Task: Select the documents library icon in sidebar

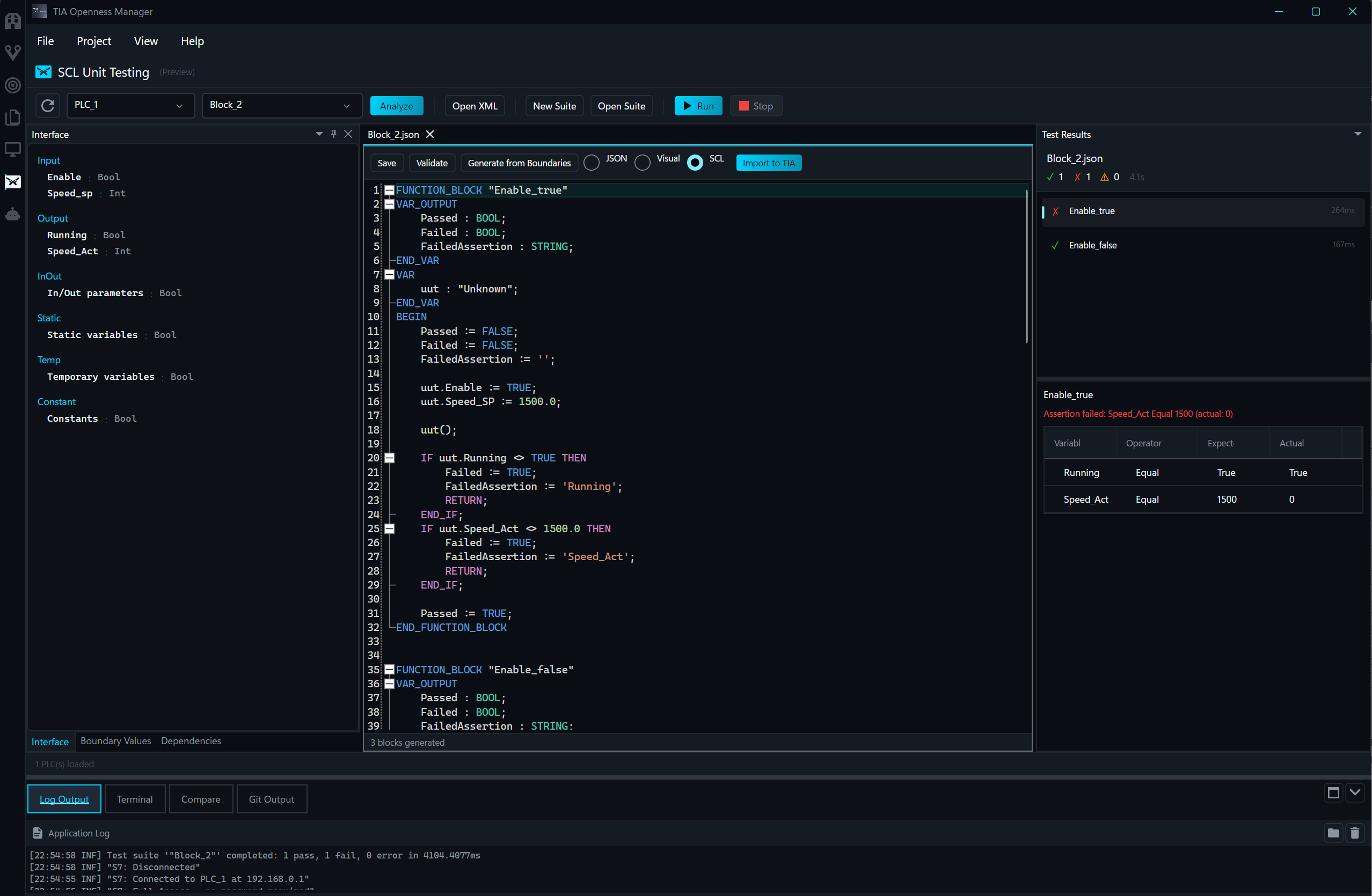Action: point(12,117)
